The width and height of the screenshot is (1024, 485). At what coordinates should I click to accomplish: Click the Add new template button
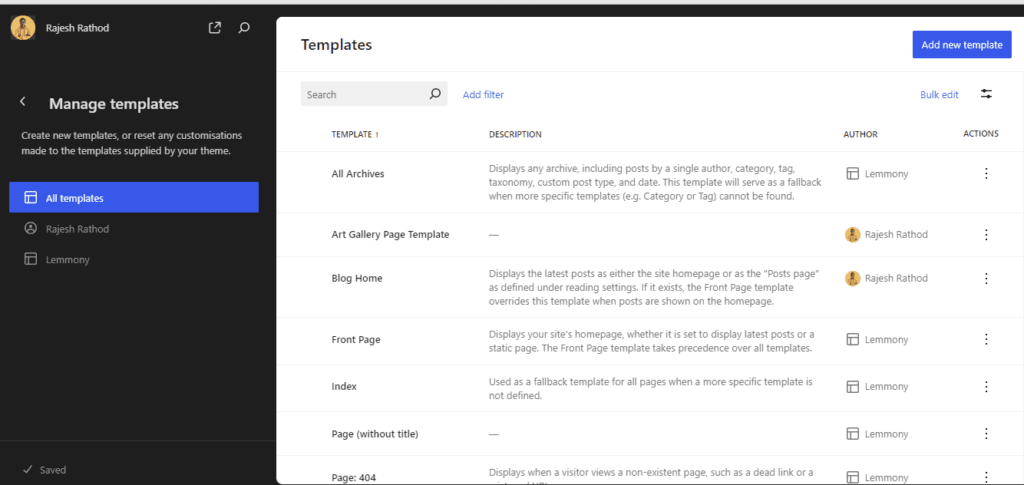coord(961,45)
